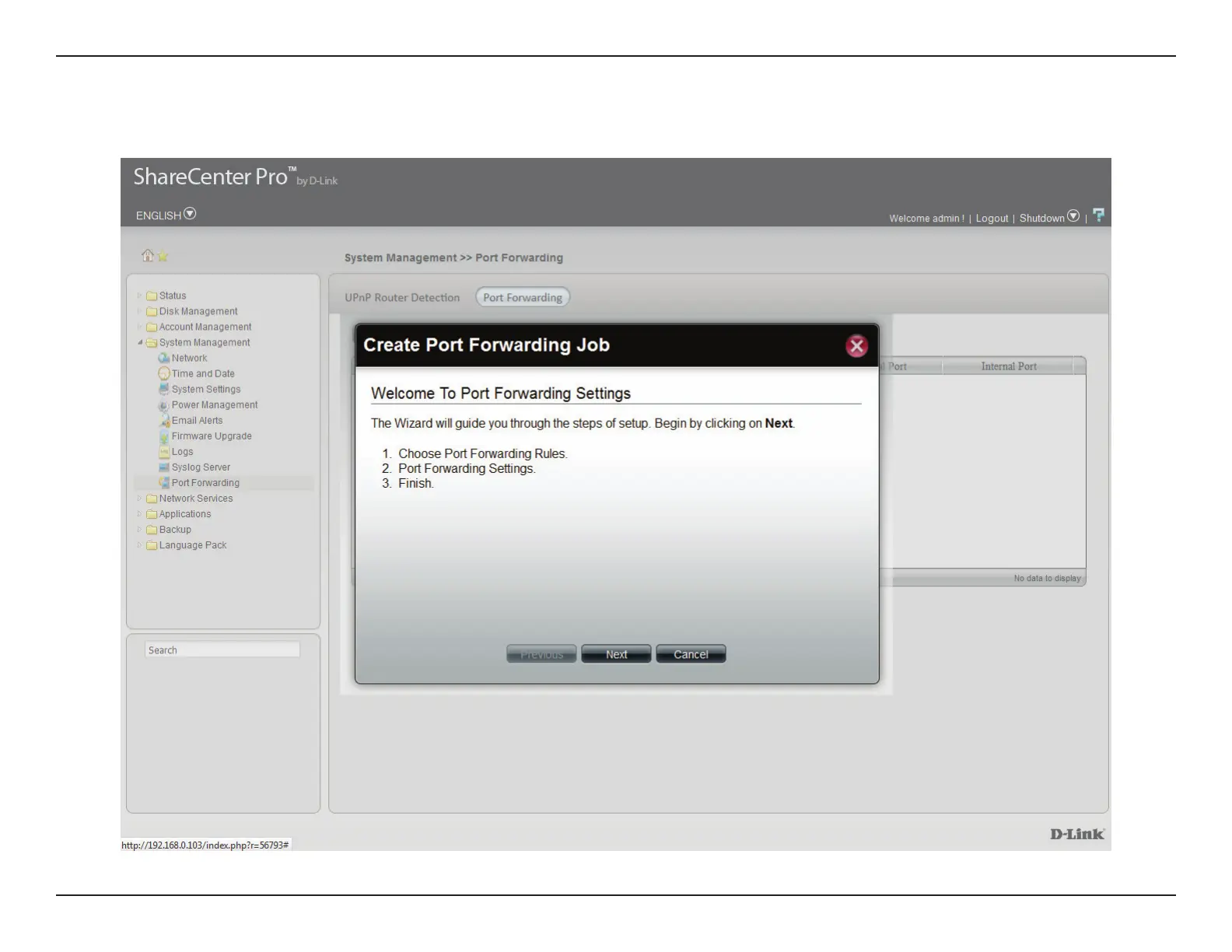Select the Port Forwarding tab
The width and height of the screenshot is (1232, 952).
(x=523, y=297)
